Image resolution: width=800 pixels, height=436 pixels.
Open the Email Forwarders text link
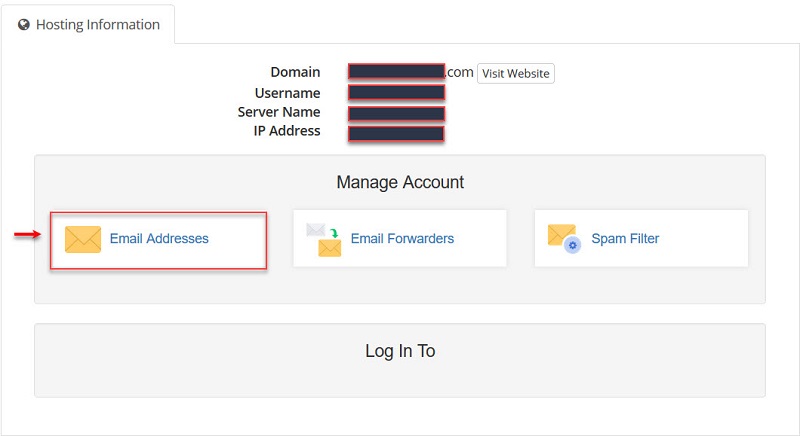coord(402,239)
